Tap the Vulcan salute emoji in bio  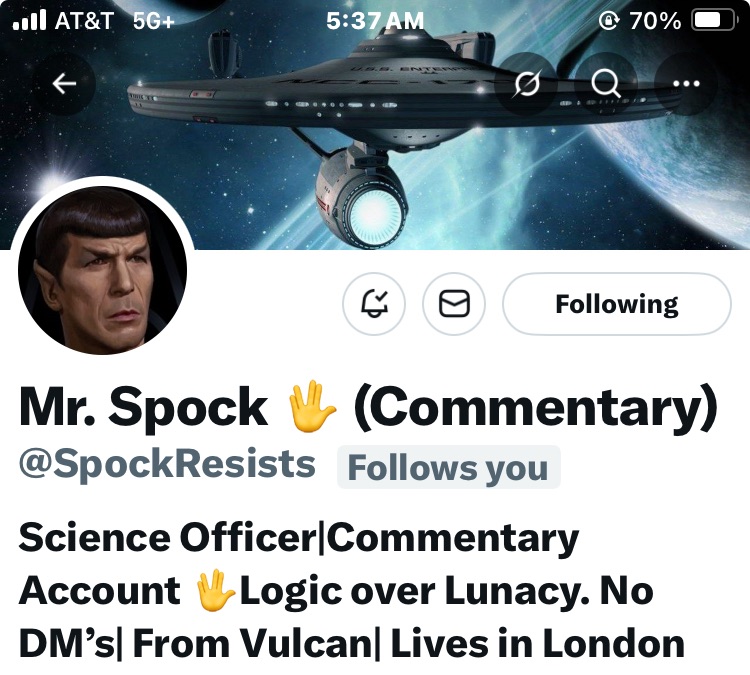(x=214, y=590)
